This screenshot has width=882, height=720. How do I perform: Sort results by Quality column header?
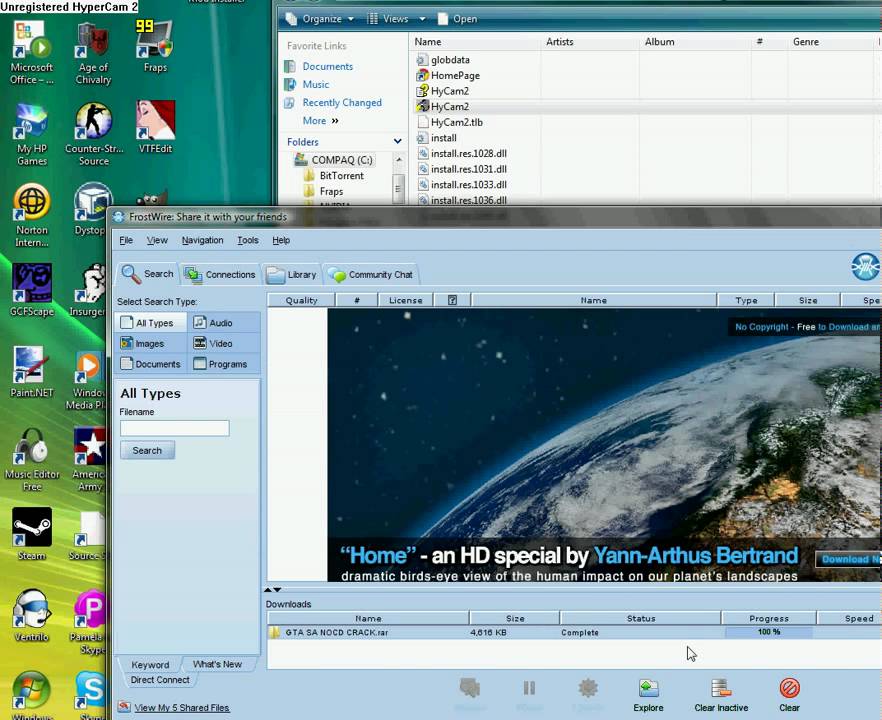[x=302, y=300]
